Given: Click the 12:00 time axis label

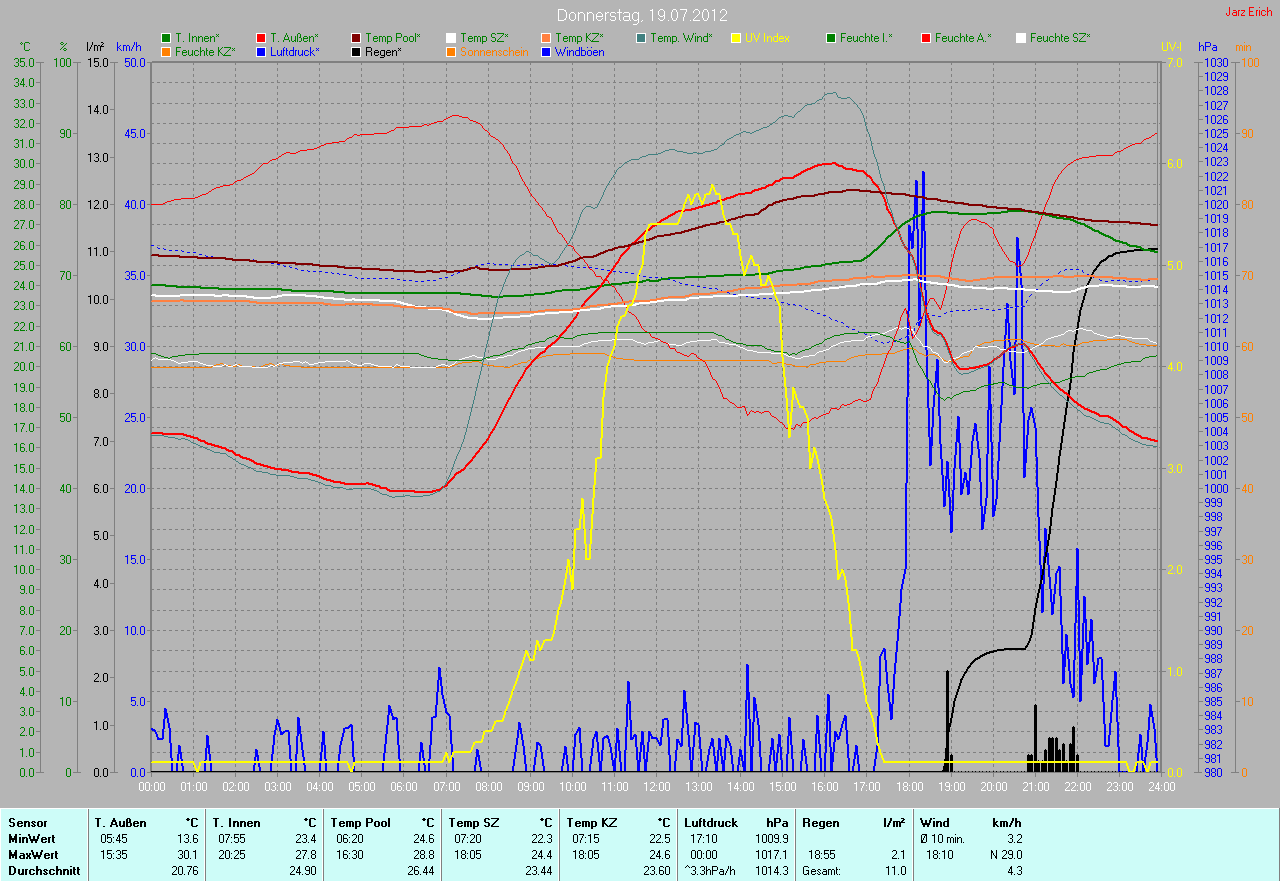Looking at the screenshot, I should [656, 787].
